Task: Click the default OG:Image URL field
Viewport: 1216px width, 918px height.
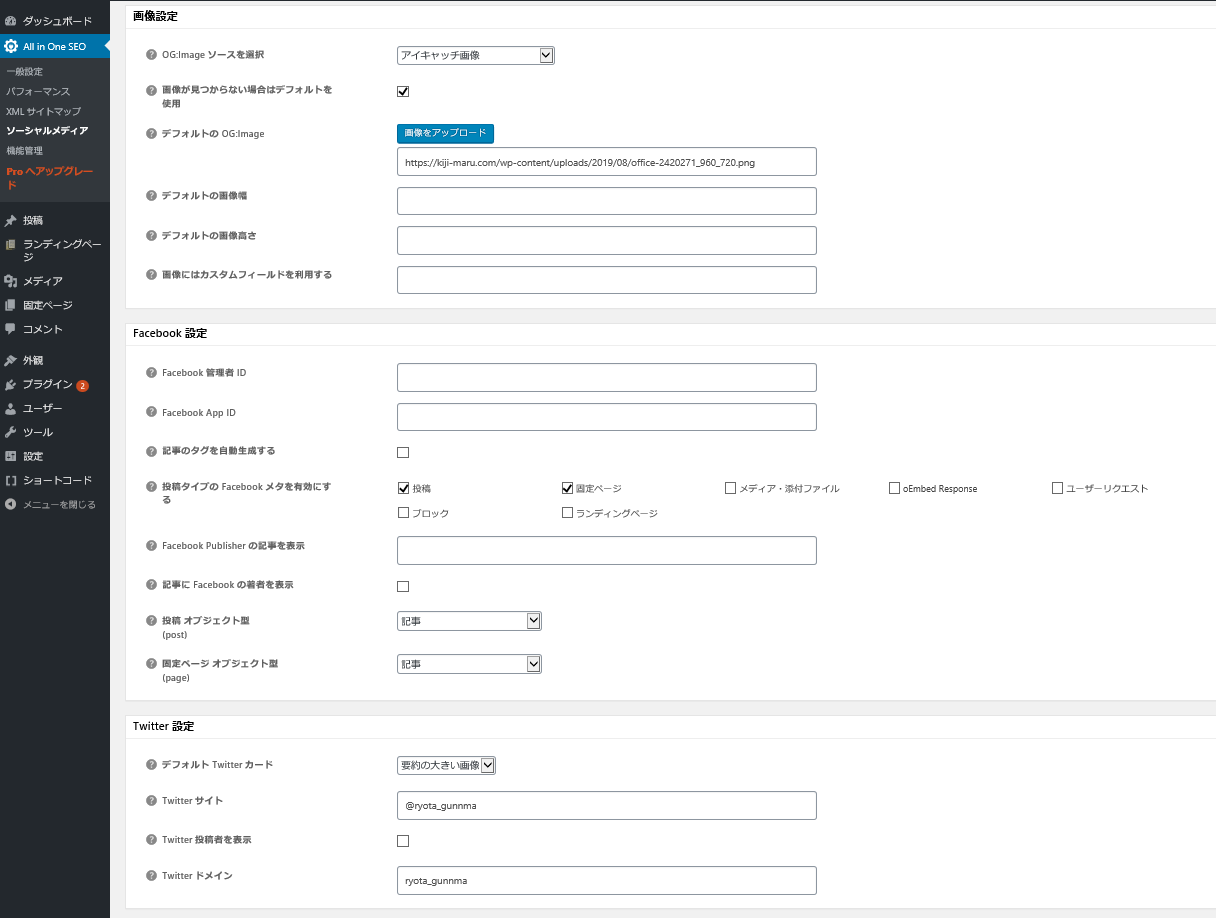Action: [607, 161]
